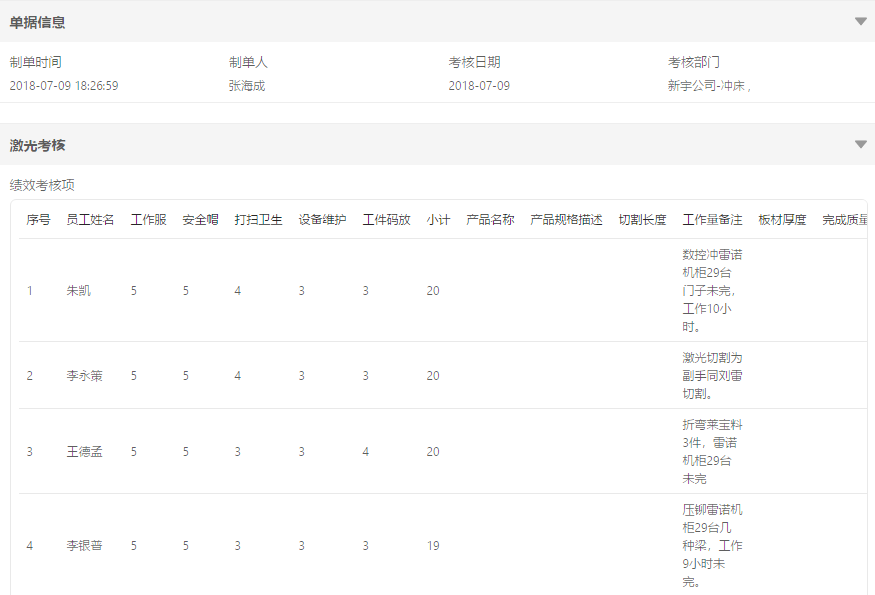Select the 板材厚度 column header
875x595 pixels.
coord(782,220)
